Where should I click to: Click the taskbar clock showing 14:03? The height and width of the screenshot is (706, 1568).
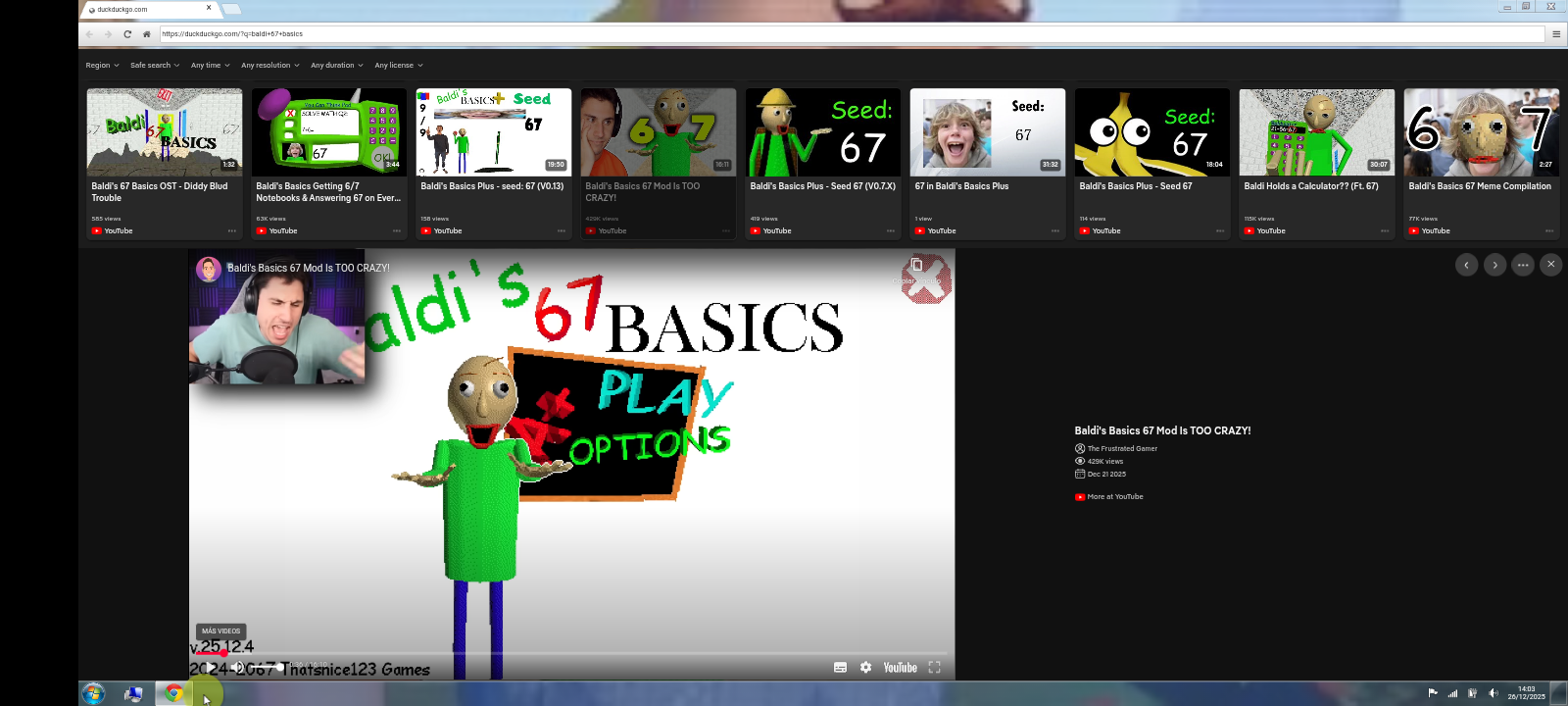coord(1526,693)
